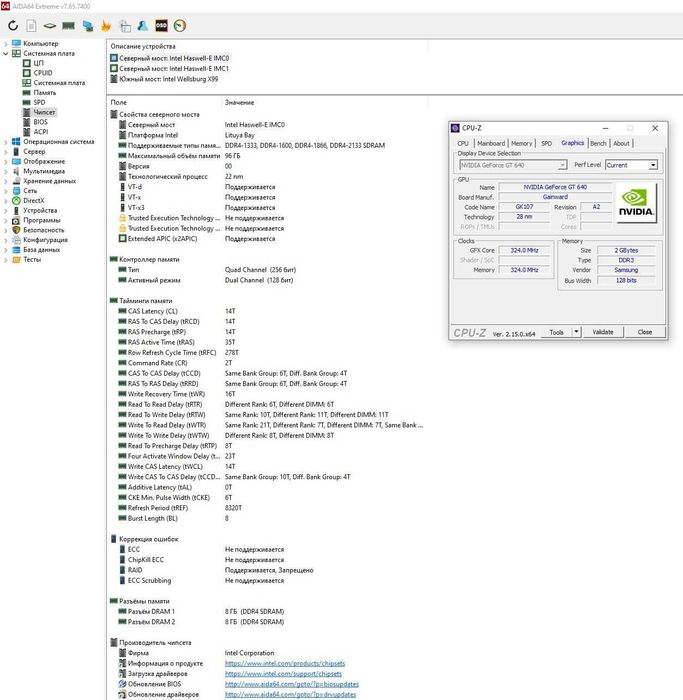The height and width of the screenshot is (700, 683).
Task: Open BIOS in the tree
Action: coord(40,122)
